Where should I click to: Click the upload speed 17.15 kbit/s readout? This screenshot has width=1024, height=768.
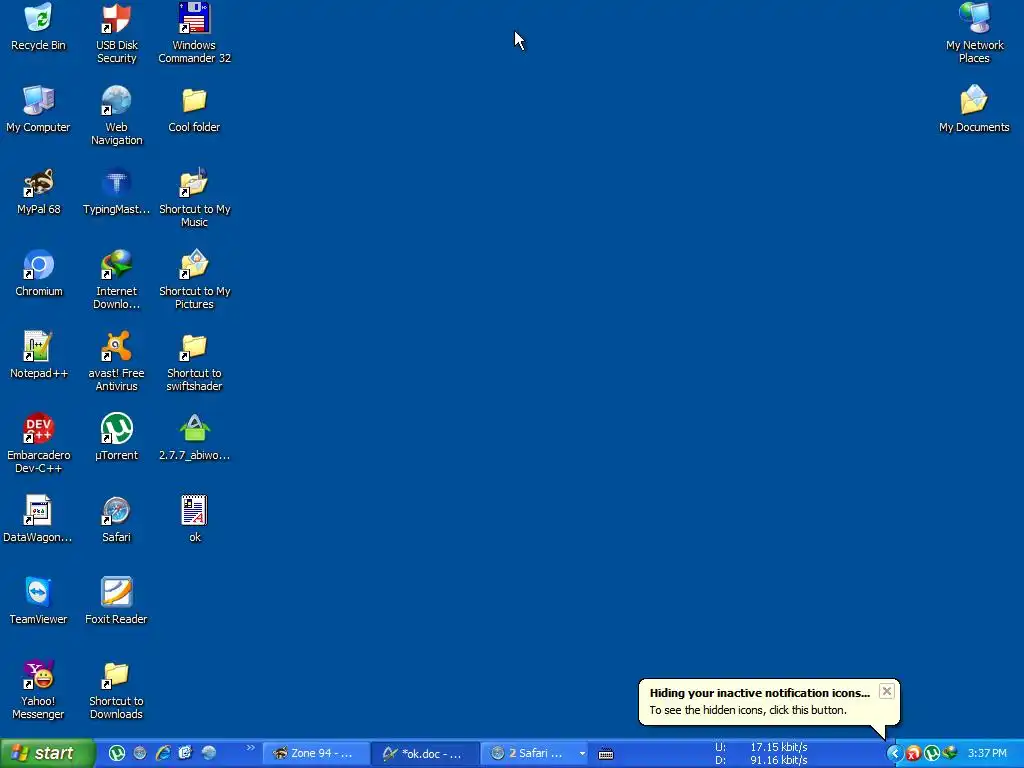[778, 747]
